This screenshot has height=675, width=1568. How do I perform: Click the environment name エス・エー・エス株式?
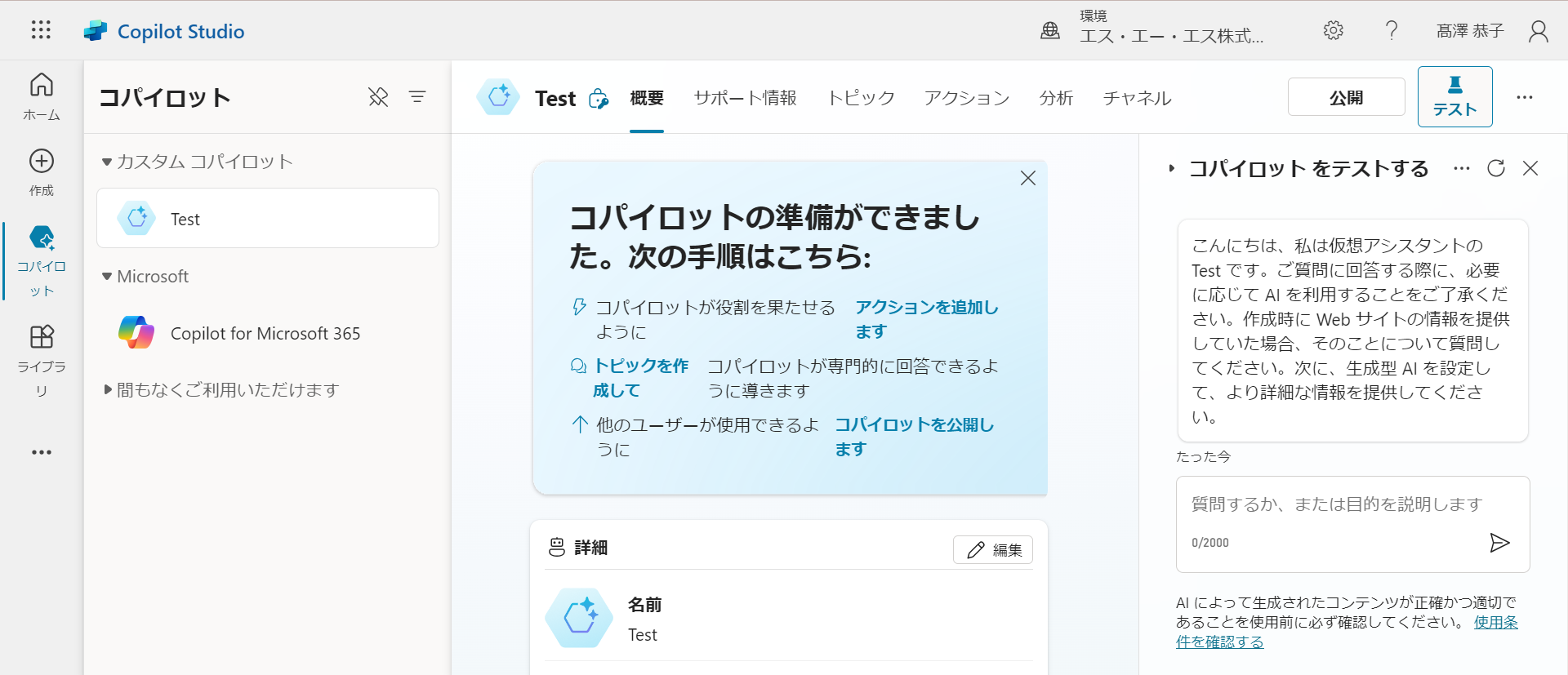(1172, 36)
